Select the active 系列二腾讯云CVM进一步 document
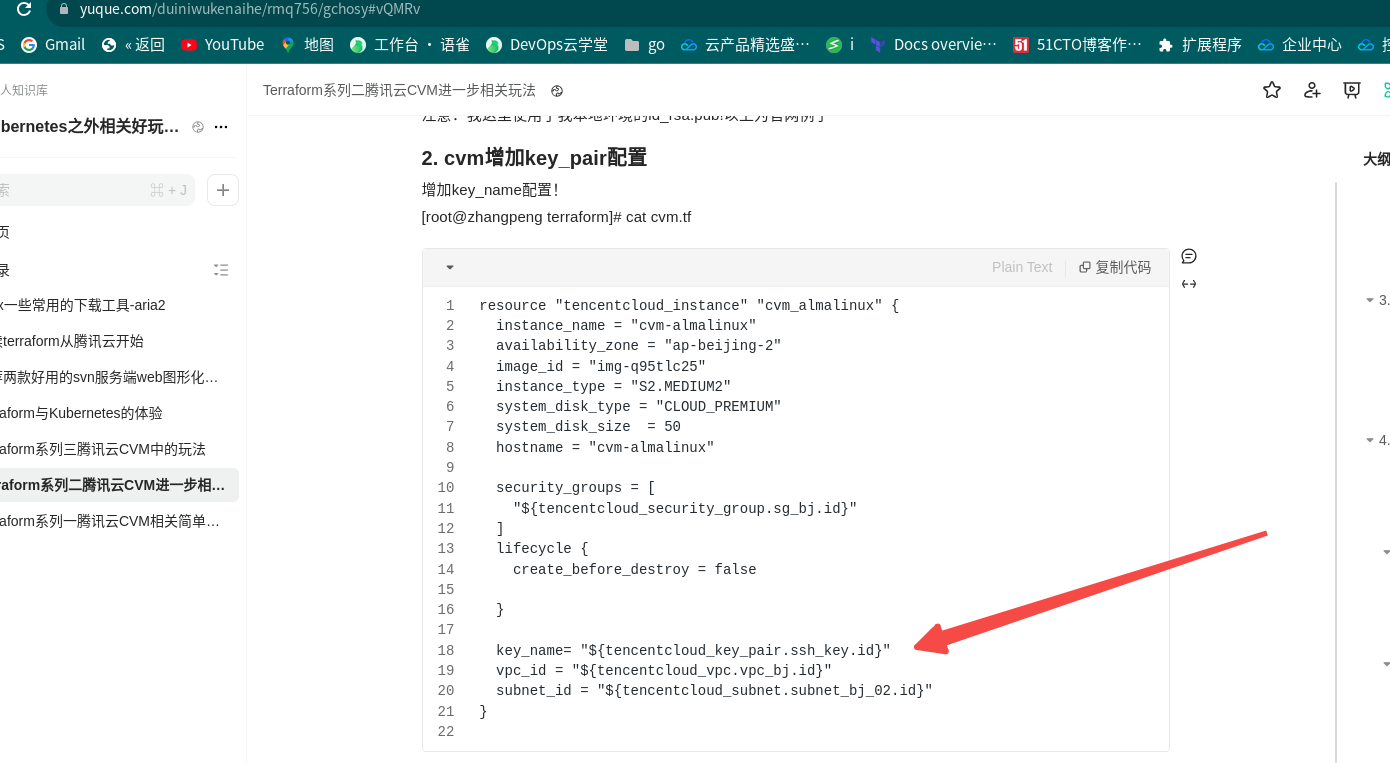Viewport: 1390px width, 763px height. tap(119, 485)
